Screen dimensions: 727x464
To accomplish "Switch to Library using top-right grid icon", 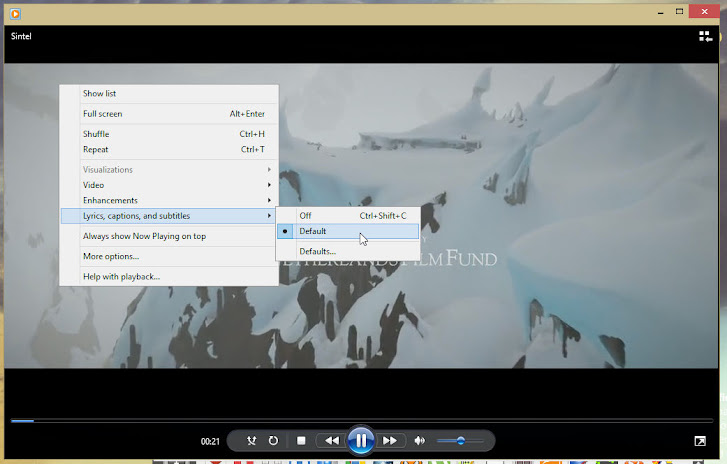I will coord(705,36).
